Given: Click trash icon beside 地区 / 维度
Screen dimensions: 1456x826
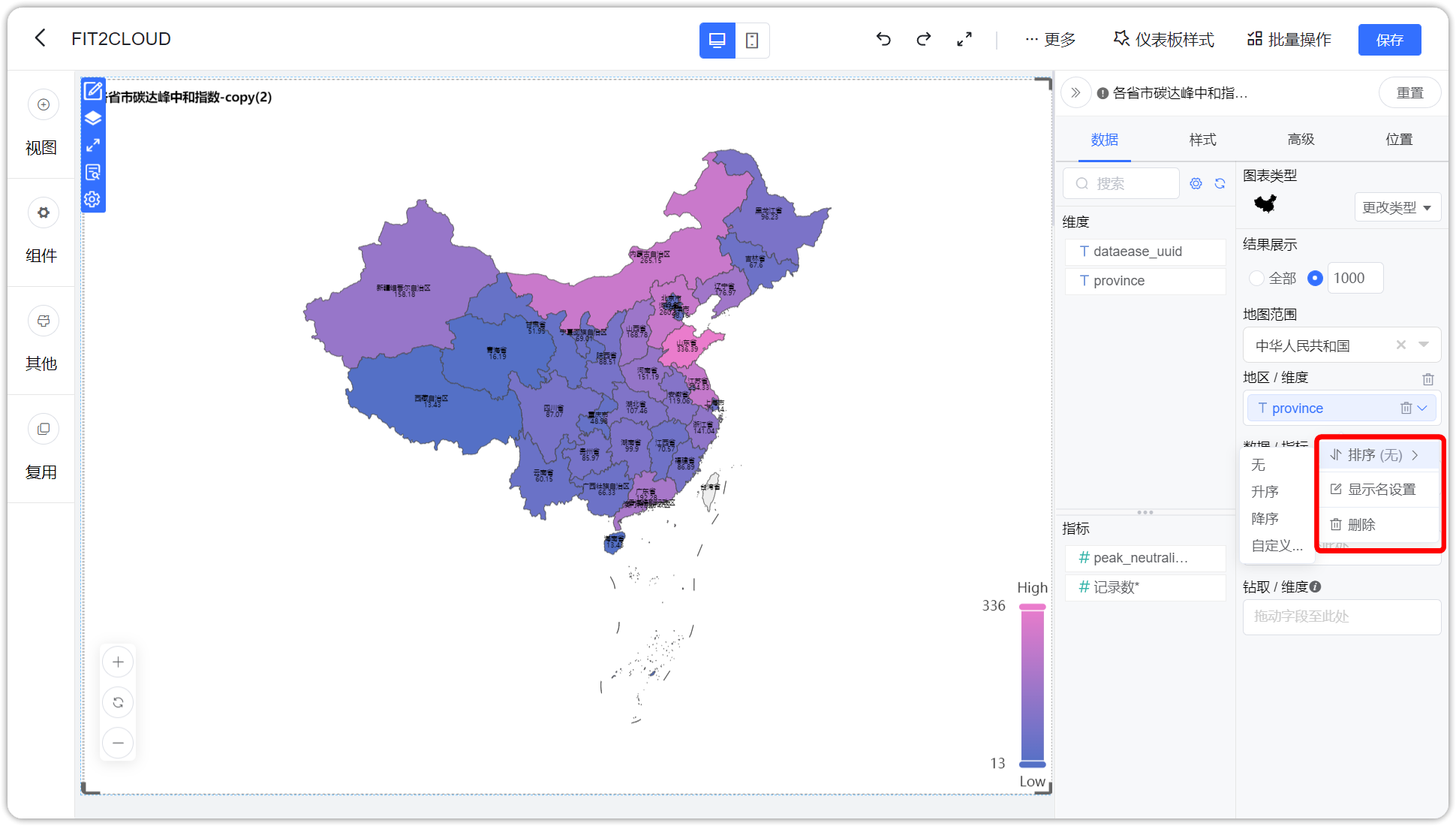Looking at the screenshot, I should pos(1428,379).
